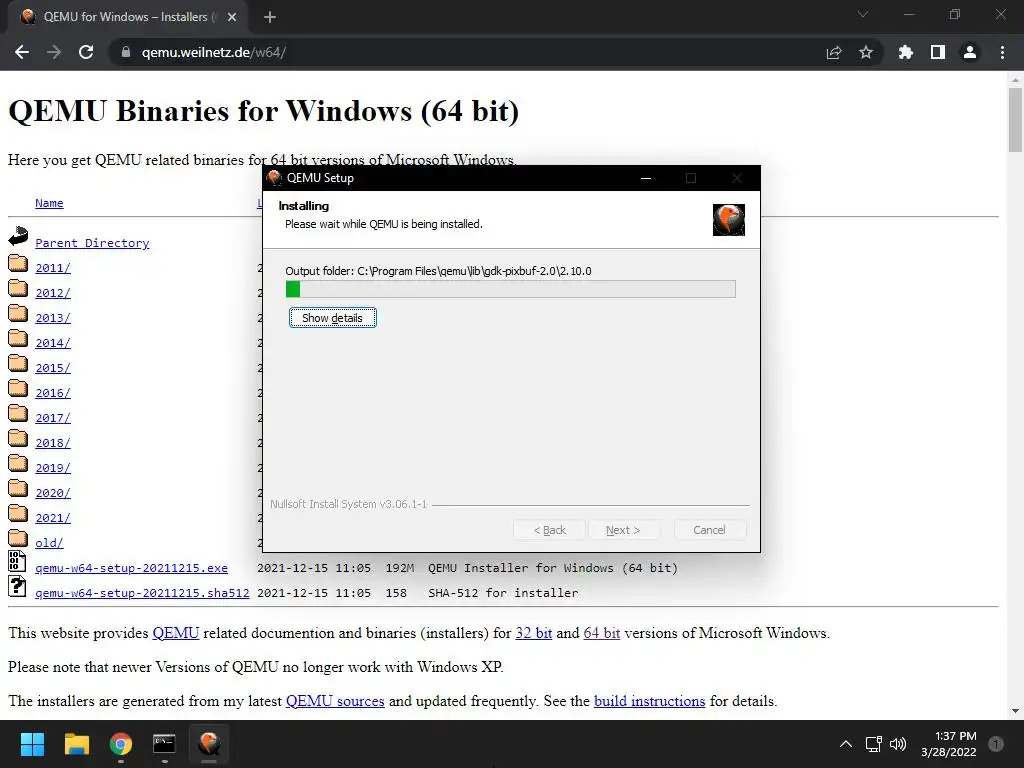Image resolution: width=1024 pixels, height=768 pixels.
Task: Click the installation progress bar
Action: [510, 289]
